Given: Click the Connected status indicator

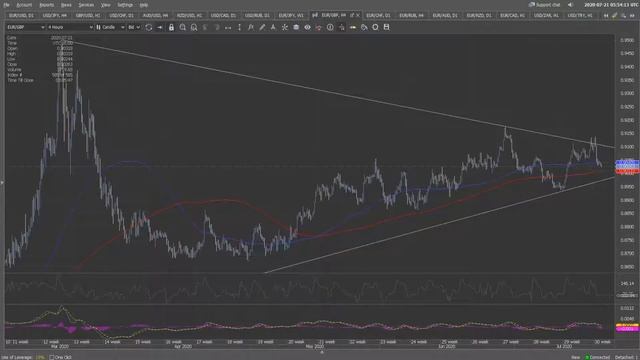Looking at the screenshot, I should tap(598, 357).
